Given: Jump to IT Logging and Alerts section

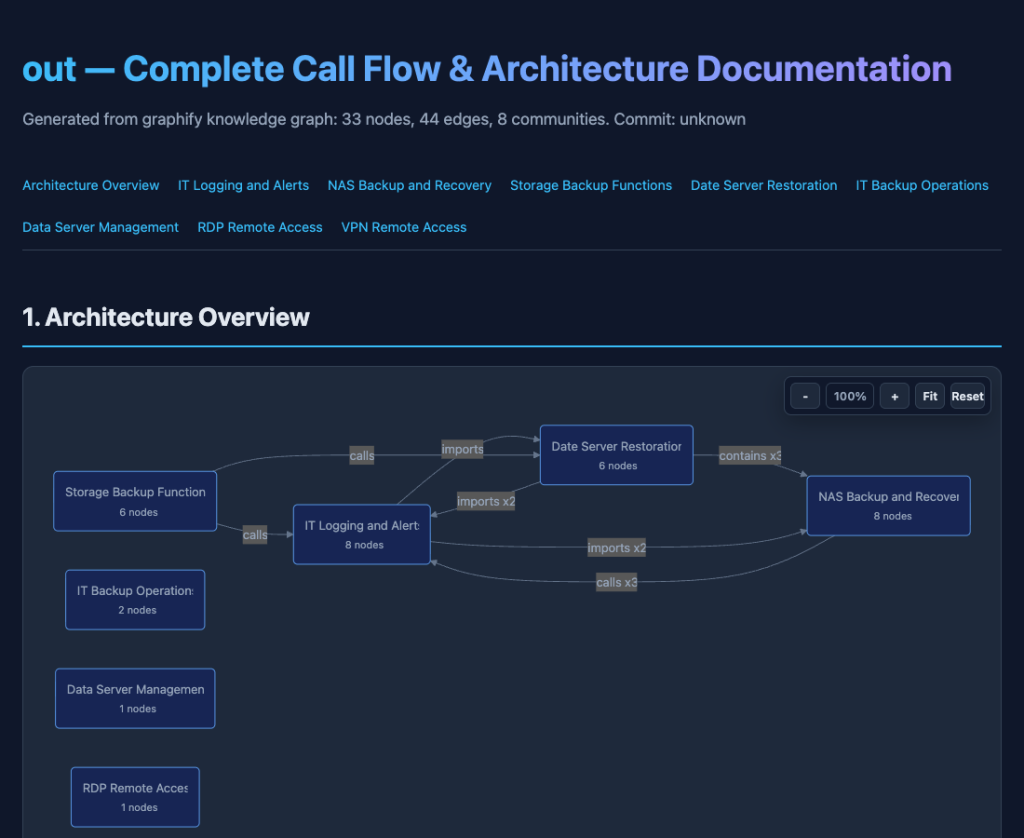Looking at the screenshot, I should pos(243,185).
